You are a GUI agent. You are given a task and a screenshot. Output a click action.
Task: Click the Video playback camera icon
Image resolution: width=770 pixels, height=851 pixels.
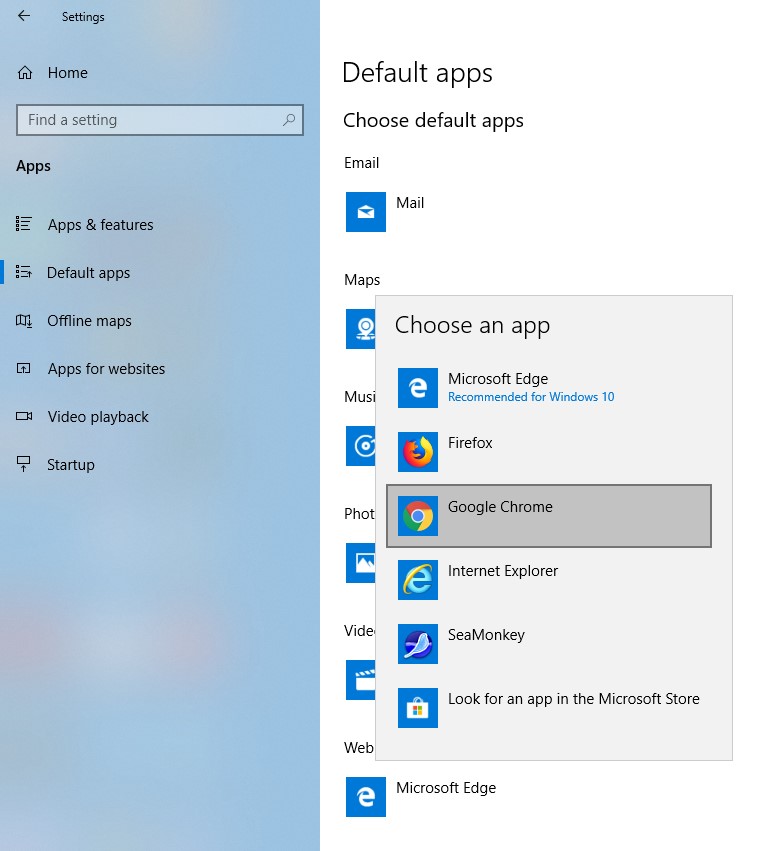[24, 416]
